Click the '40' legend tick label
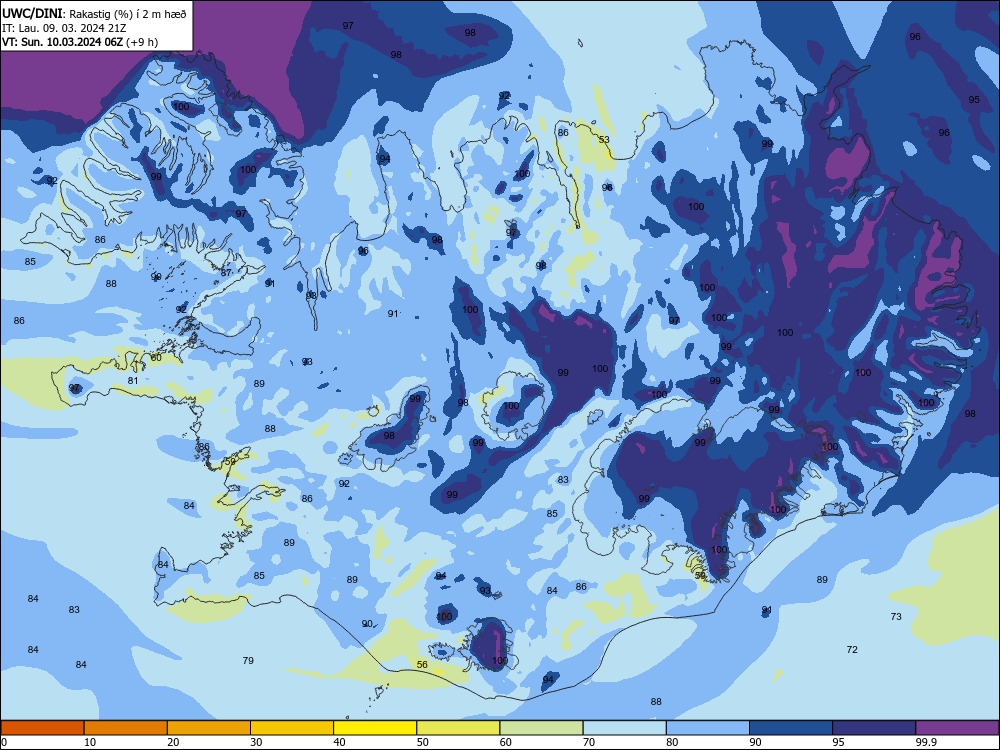The height and width of the screenshot is (750, 1000). click(339, 742)
